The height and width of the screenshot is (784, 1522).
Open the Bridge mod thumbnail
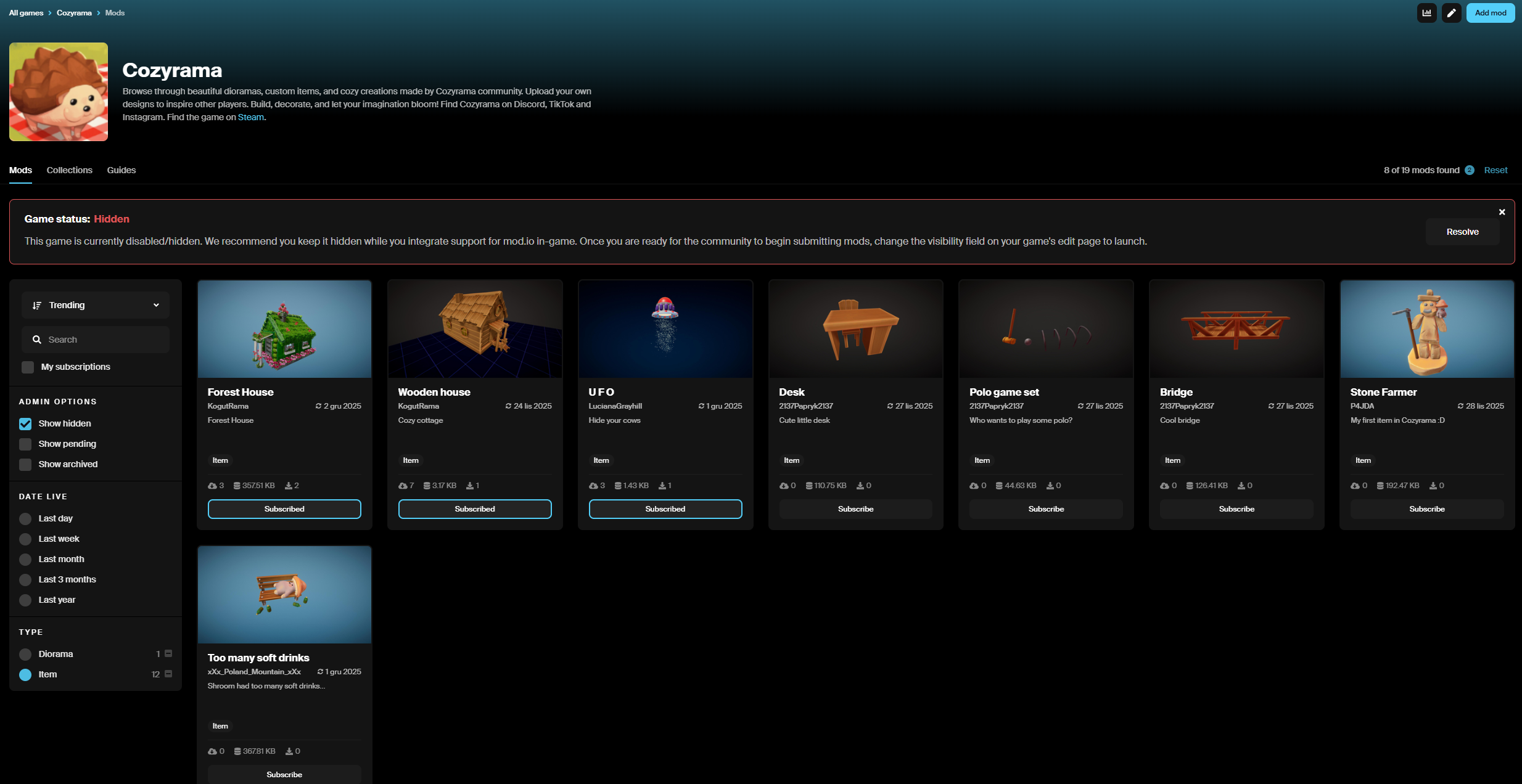tap(1236, 329)
